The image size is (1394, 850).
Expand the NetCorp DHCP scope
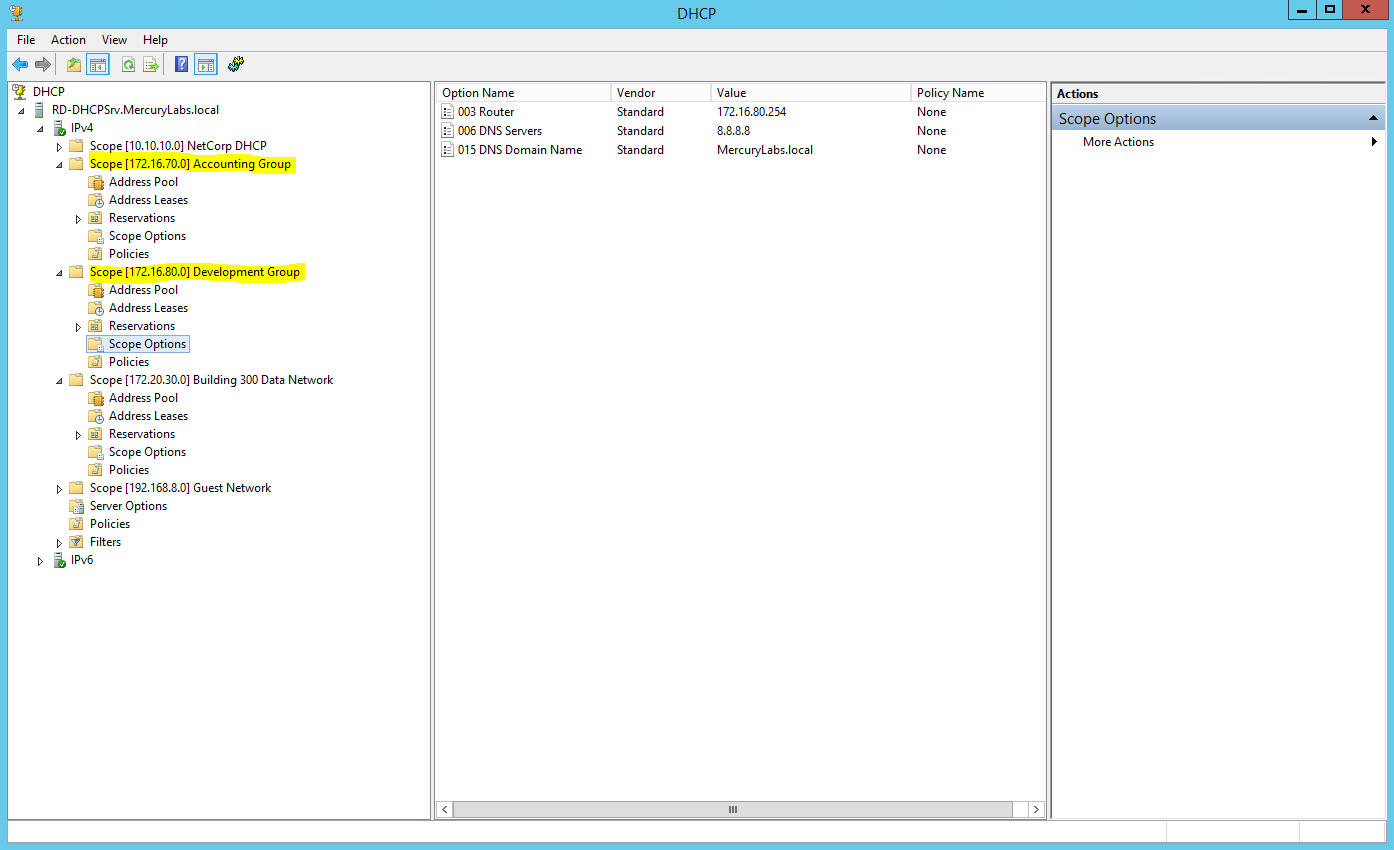pos(59,147)
